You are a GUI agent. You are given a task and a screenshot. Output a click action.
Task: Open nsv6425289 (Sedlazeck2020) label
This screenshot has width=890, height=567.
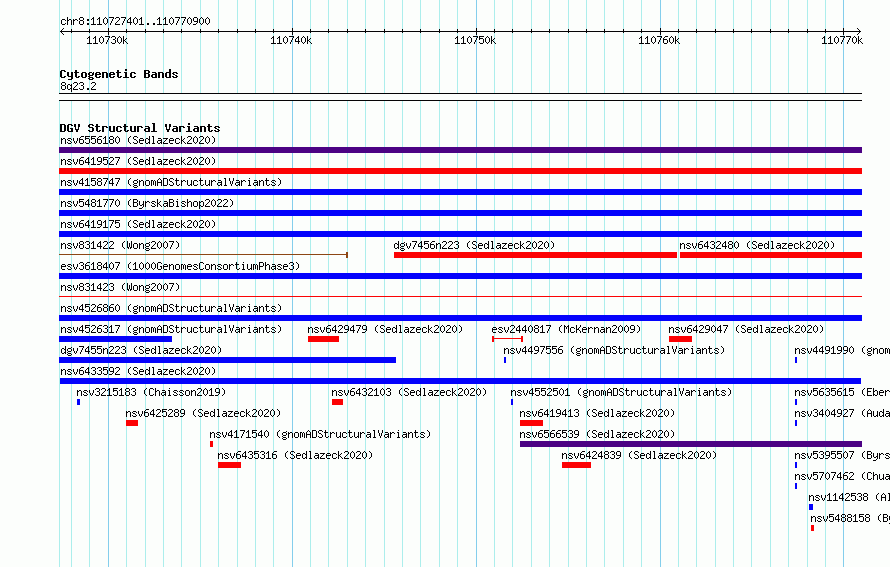click(x=203, y=413)
